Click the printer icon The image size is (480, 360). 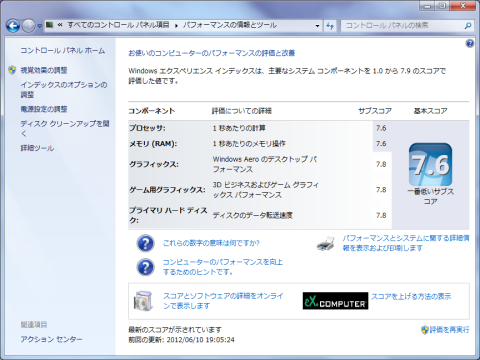coord(326,244)
